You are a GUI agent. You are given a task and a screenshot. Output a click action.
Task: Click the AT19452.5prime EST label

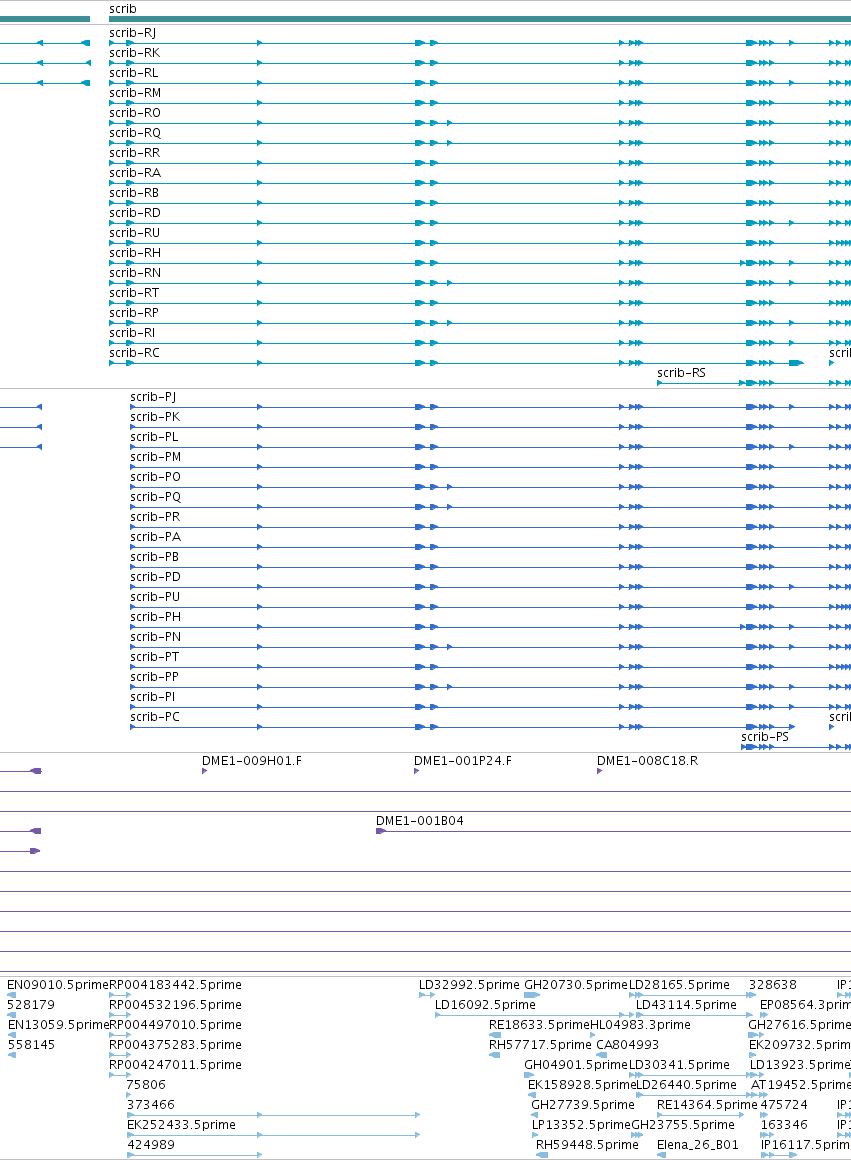click(801, 1085)
